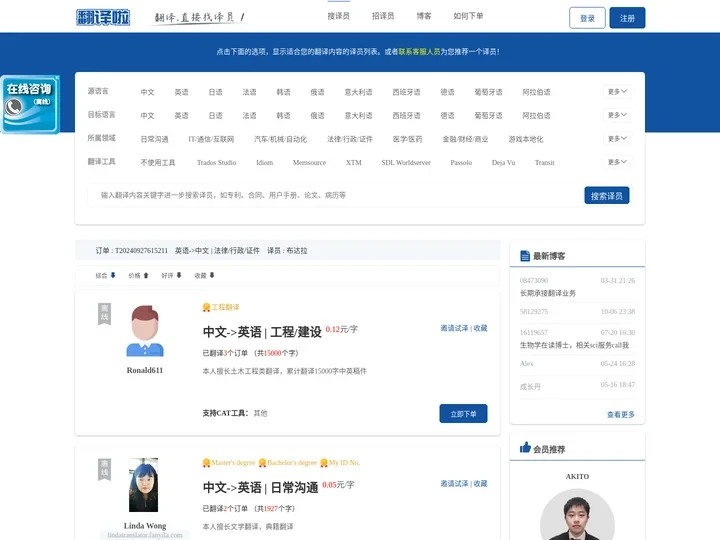Open blog post 生物学在读博士 entry
This screenshot has width=720, height=540.
pyautogui.click(x=574, y=345)
